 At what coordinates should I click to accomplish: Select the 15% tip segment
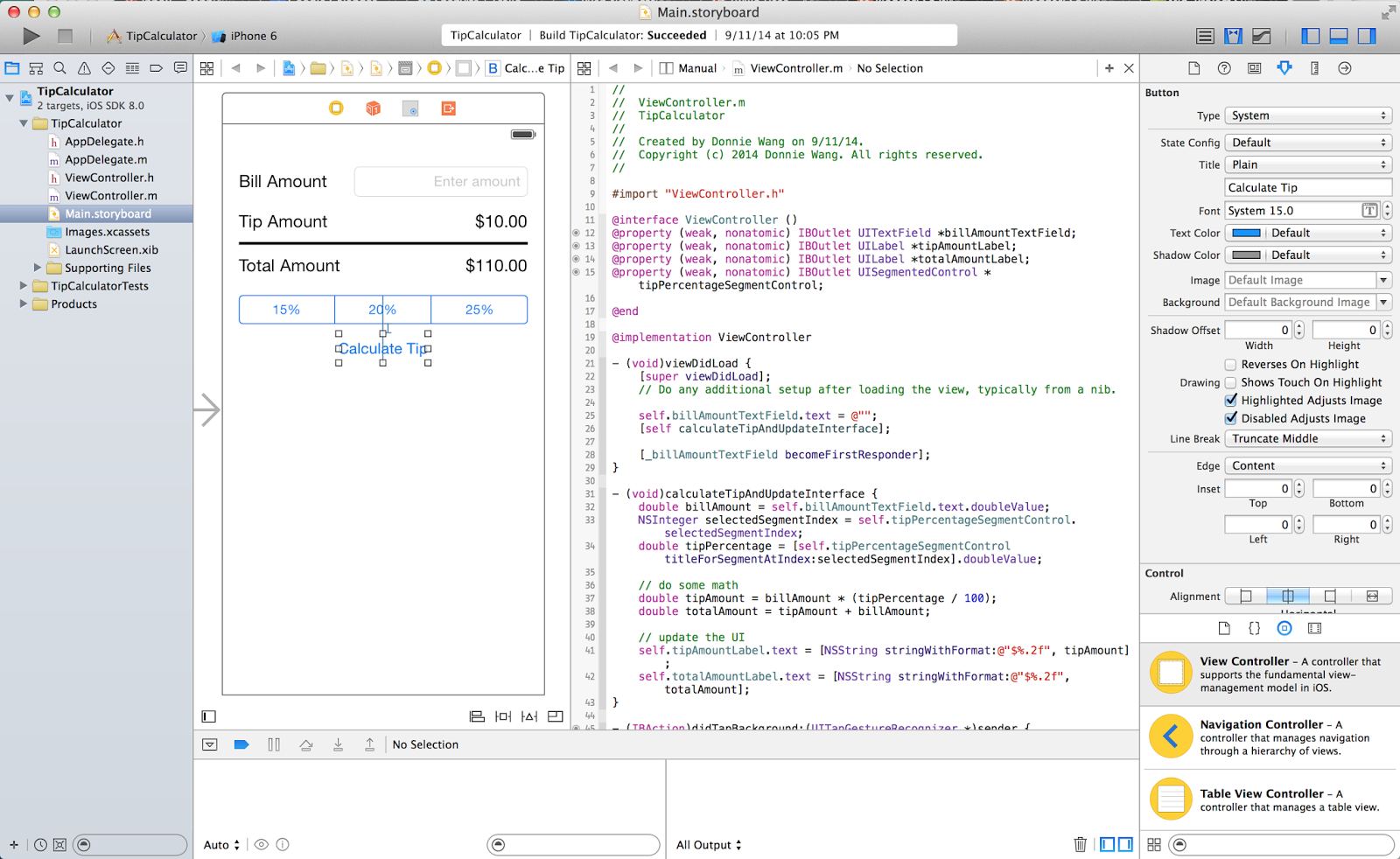click(286, 310)
